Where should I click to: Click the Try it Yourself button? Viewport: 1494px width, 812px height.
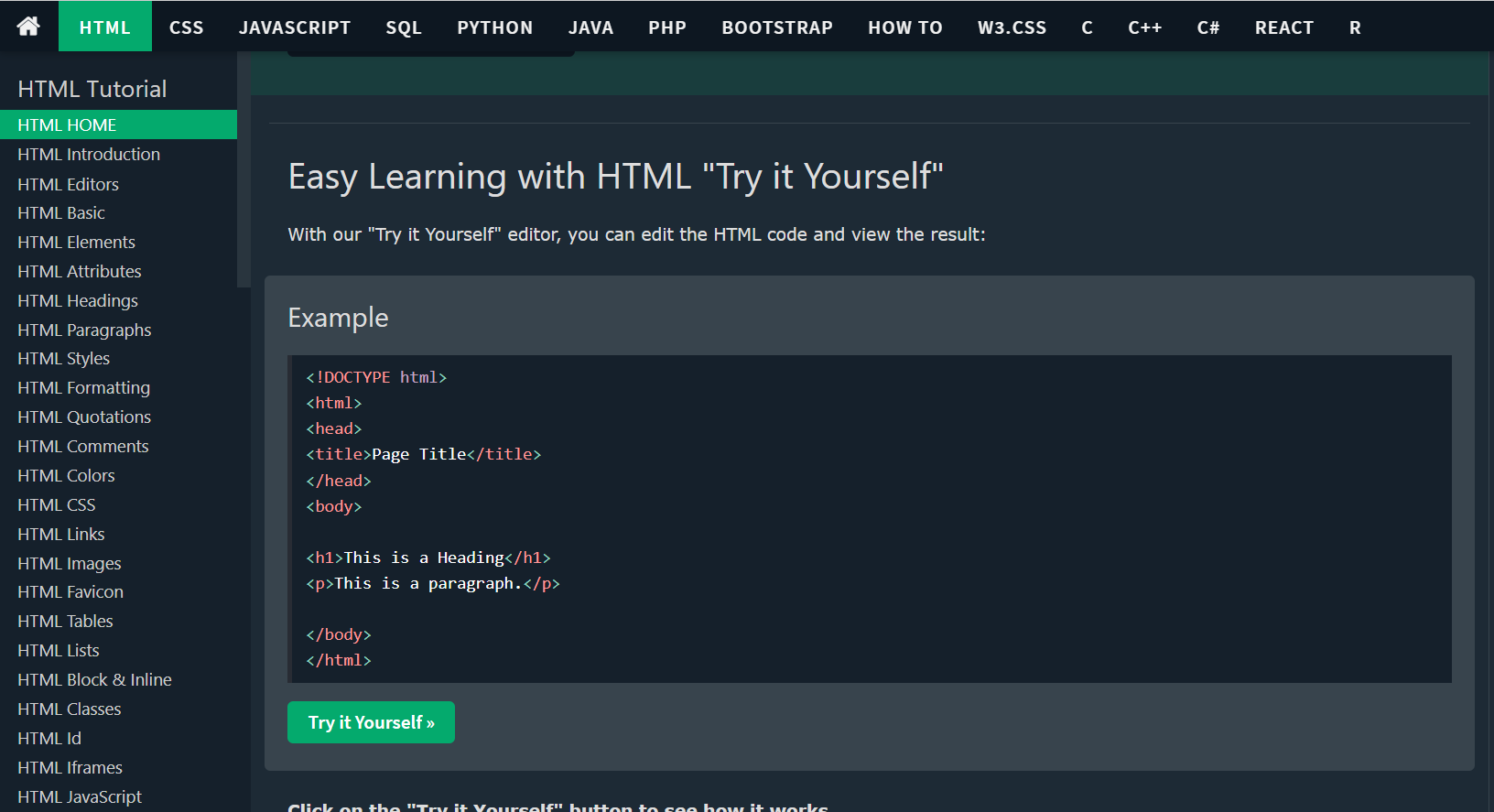(371, 722)
